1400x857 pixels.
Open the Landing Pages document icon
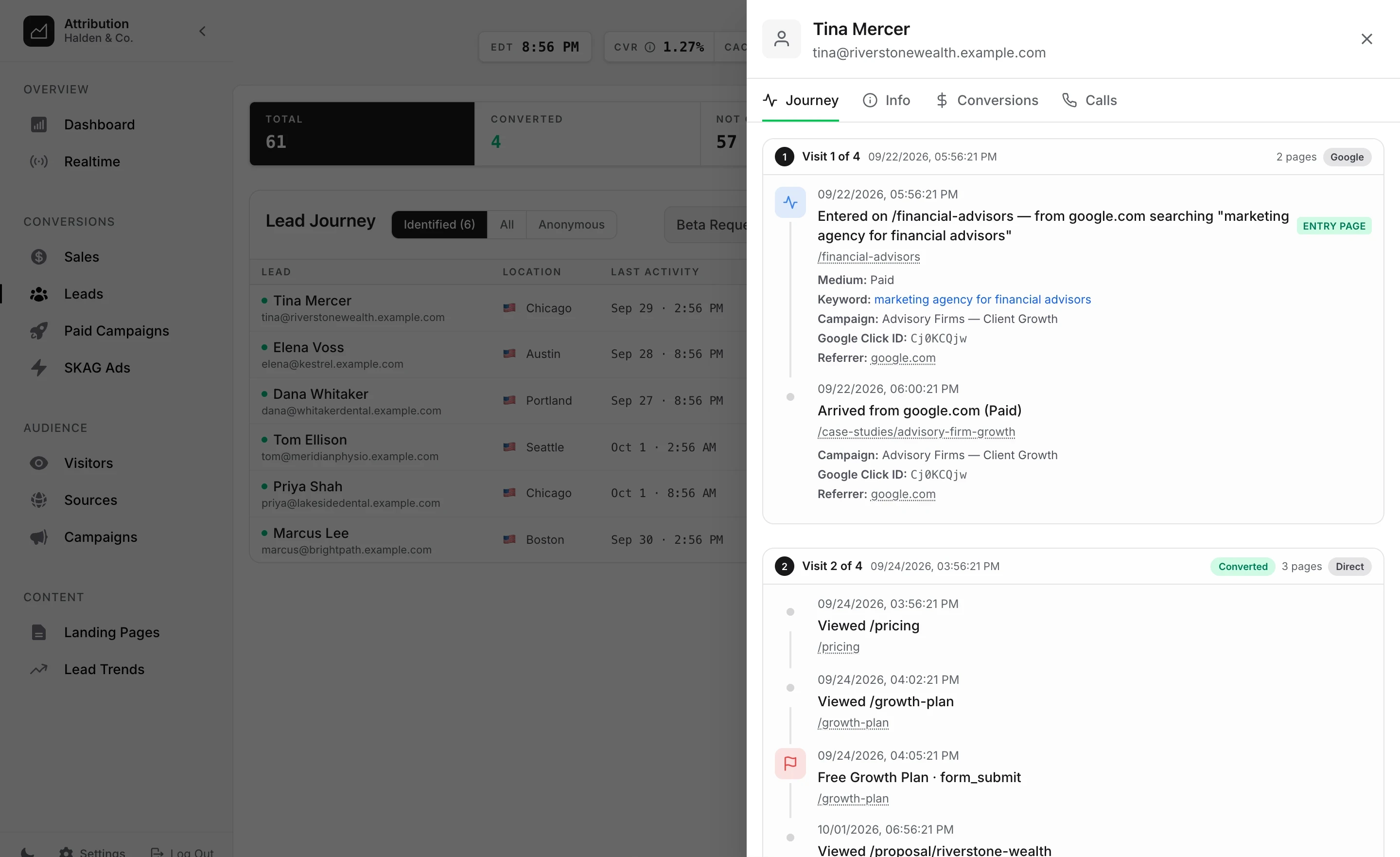coord(38,632)
